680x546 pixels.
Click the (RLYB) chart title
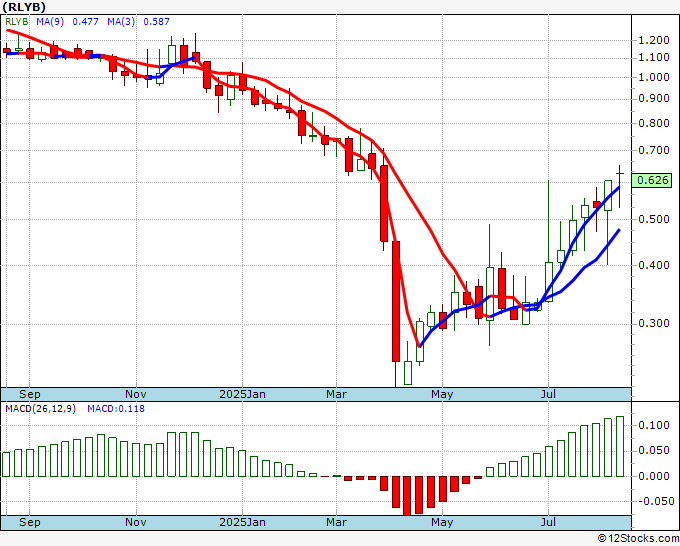[24, 7]
